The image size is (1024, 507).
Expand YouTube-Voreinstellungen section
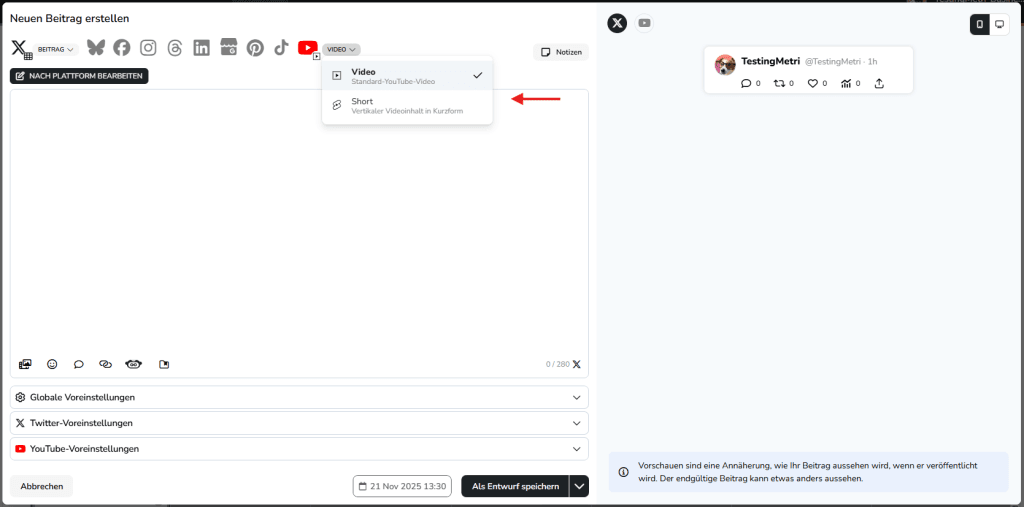coord(299,449)
